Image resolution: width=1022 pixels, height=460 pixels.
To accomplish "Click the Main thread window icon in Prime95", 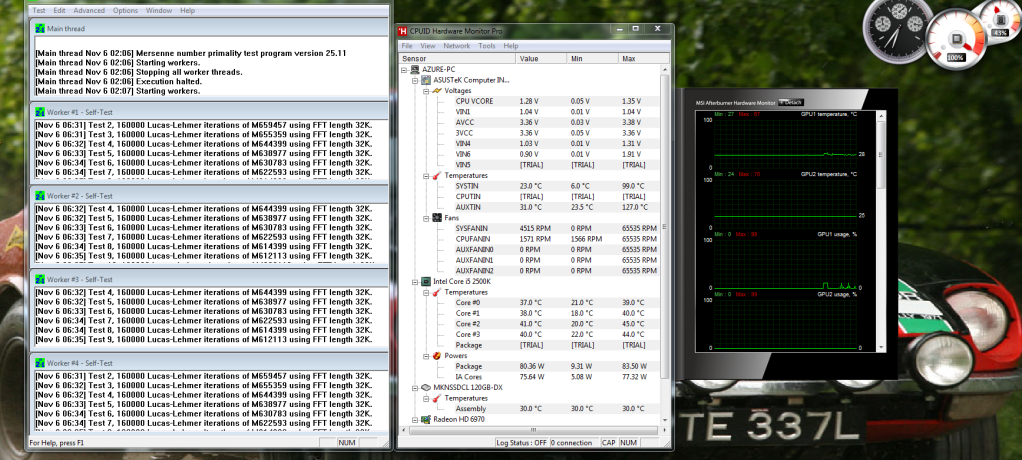I will [40, 29].
